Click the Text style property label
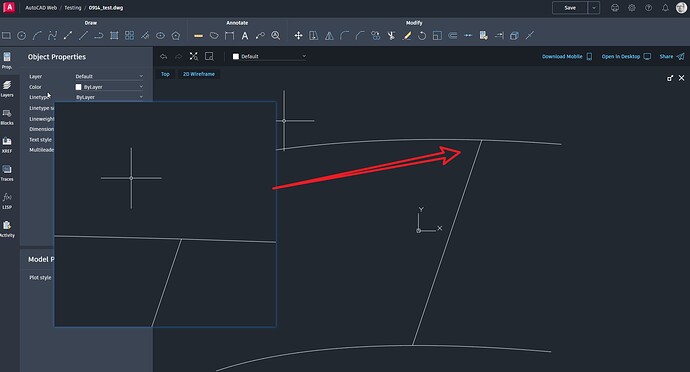690x372 pixels. 40,140
